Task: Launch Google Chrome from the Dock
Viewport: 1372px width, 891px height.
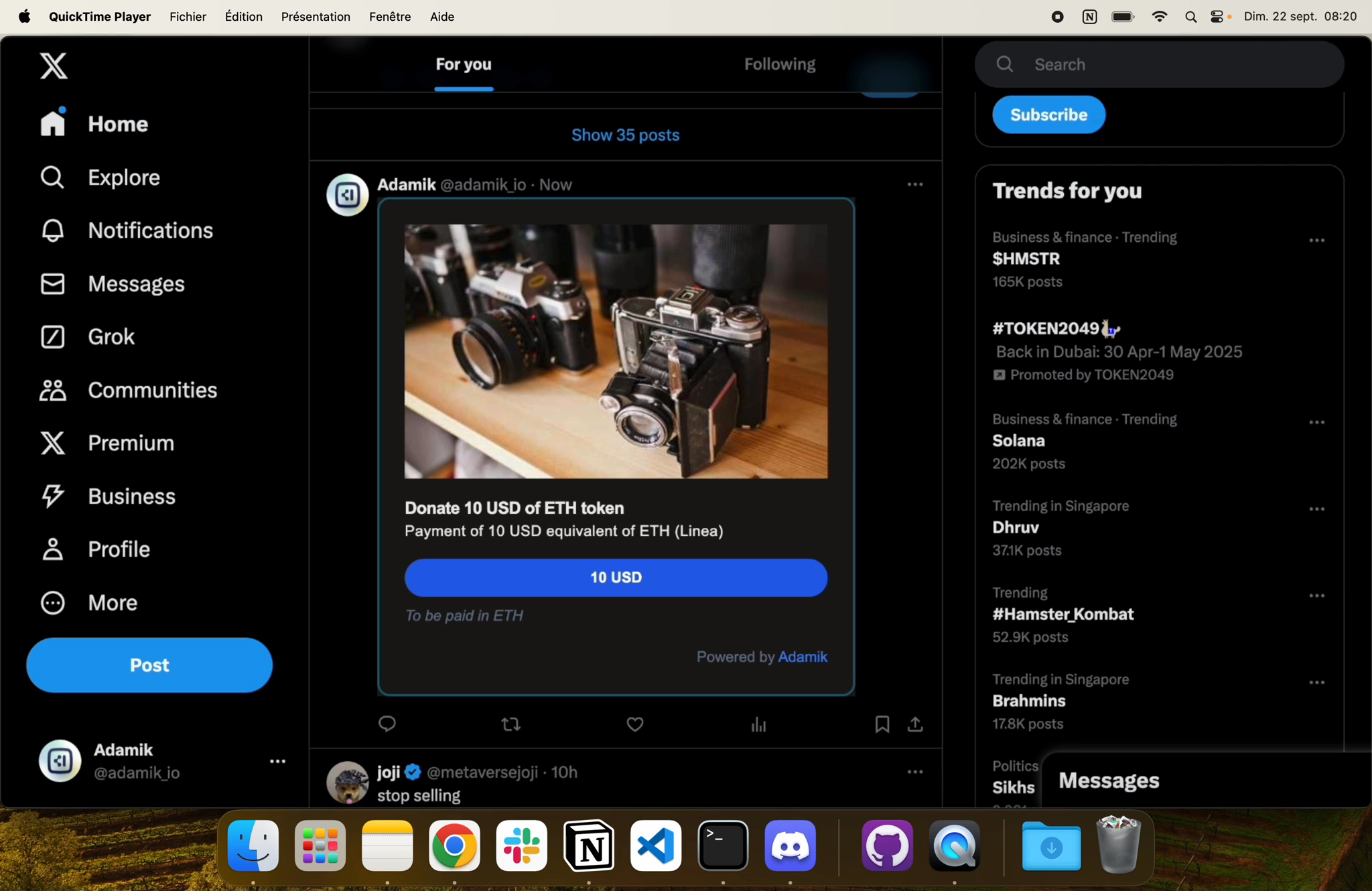Action: coord(454,845)
